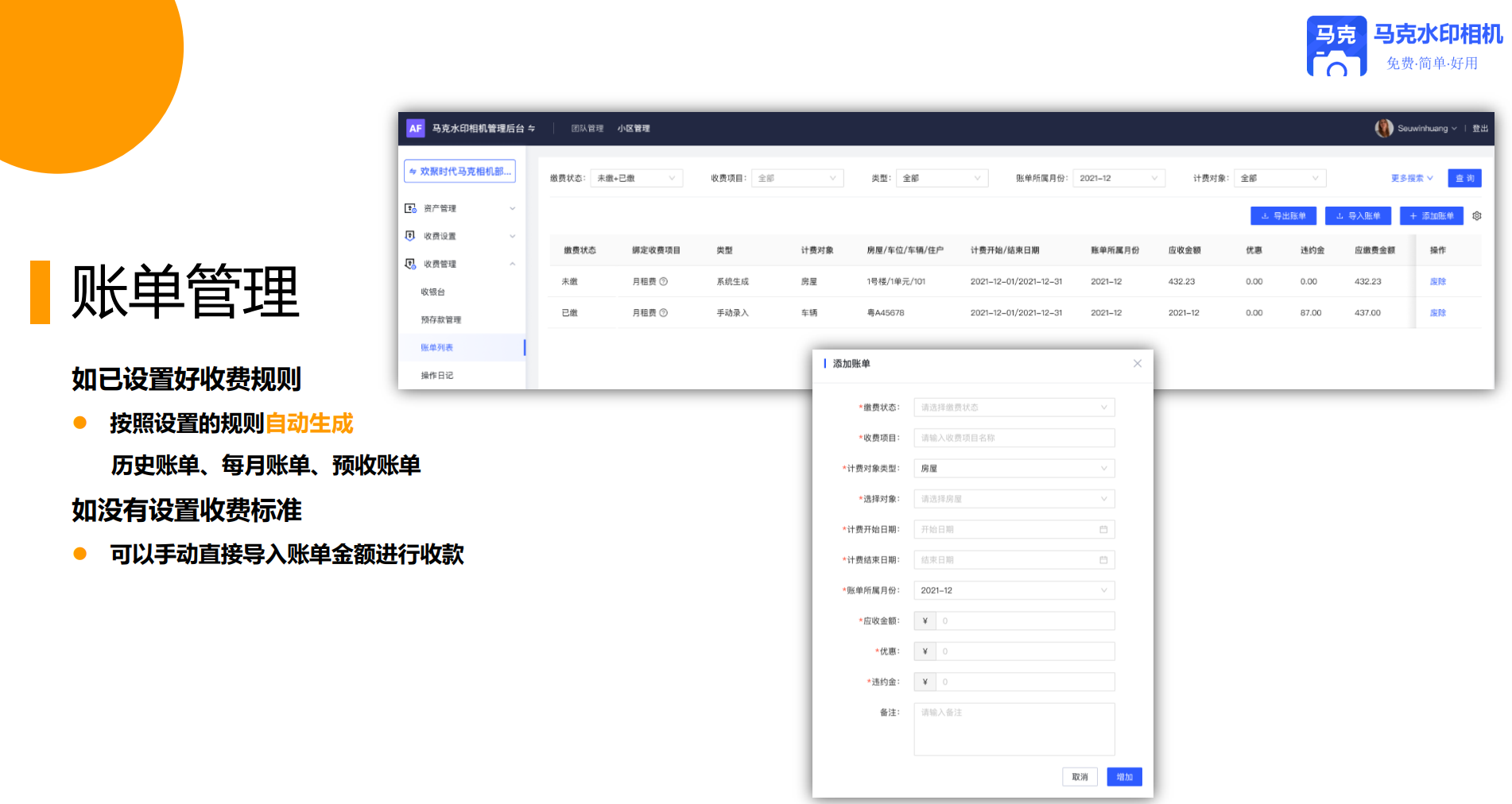This screenshot has width=1512, height=804.
Task: Open 选择对象 dropdown in dialog
Action: (1014, 499)
